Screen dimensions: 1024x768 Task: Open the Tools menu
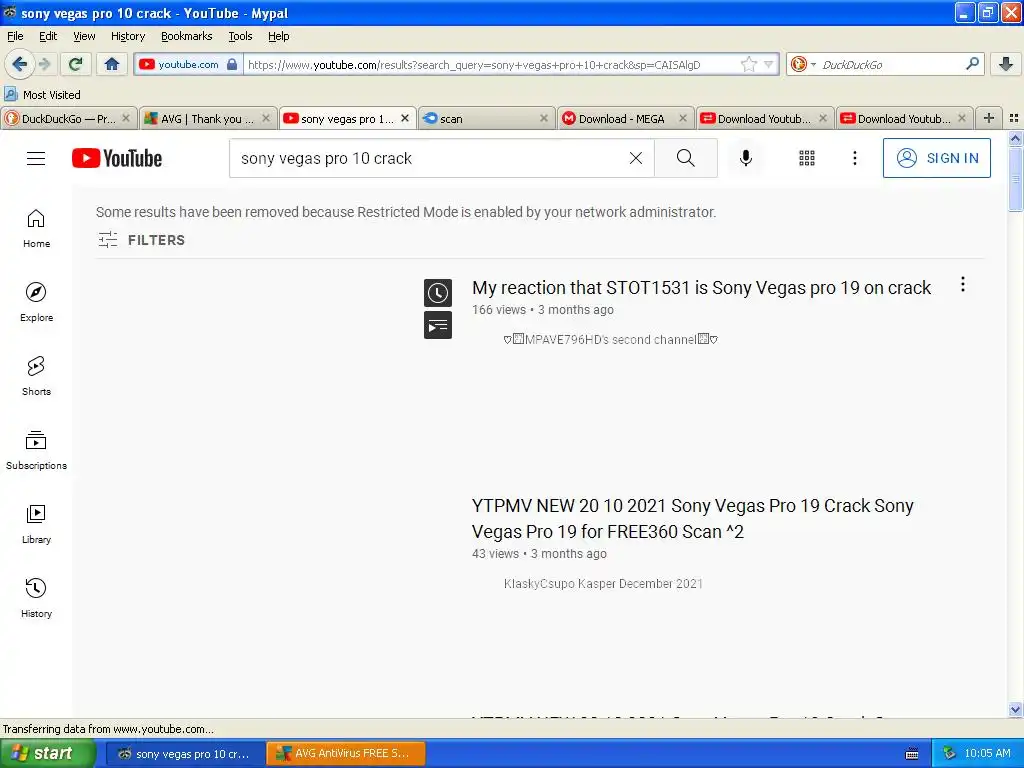tap(240, 36)
